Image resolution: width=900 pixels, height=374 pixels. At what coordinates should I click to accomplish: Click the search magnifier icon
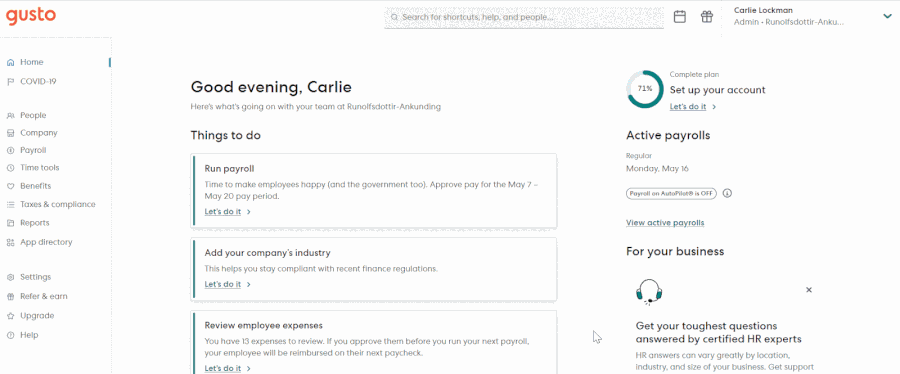click(x=394, y=17)
